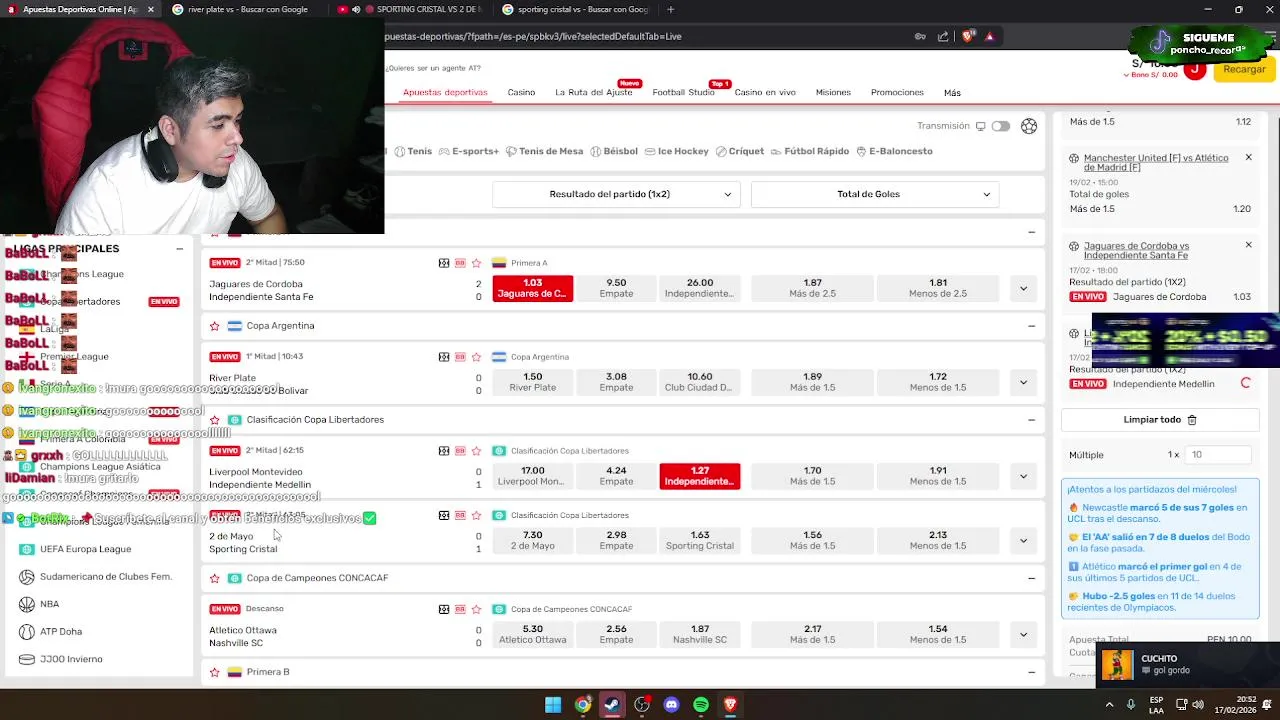Open the Promociones tab
The image size is (1280, 720).
897,92
